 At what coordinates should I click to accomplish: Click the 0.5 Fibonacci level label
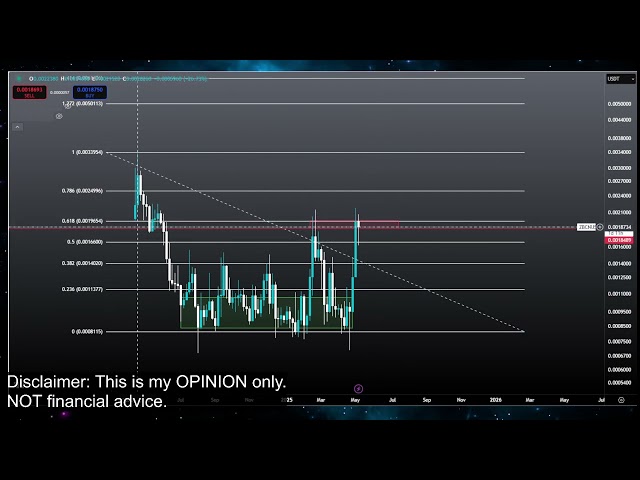[x=84, y=242]
